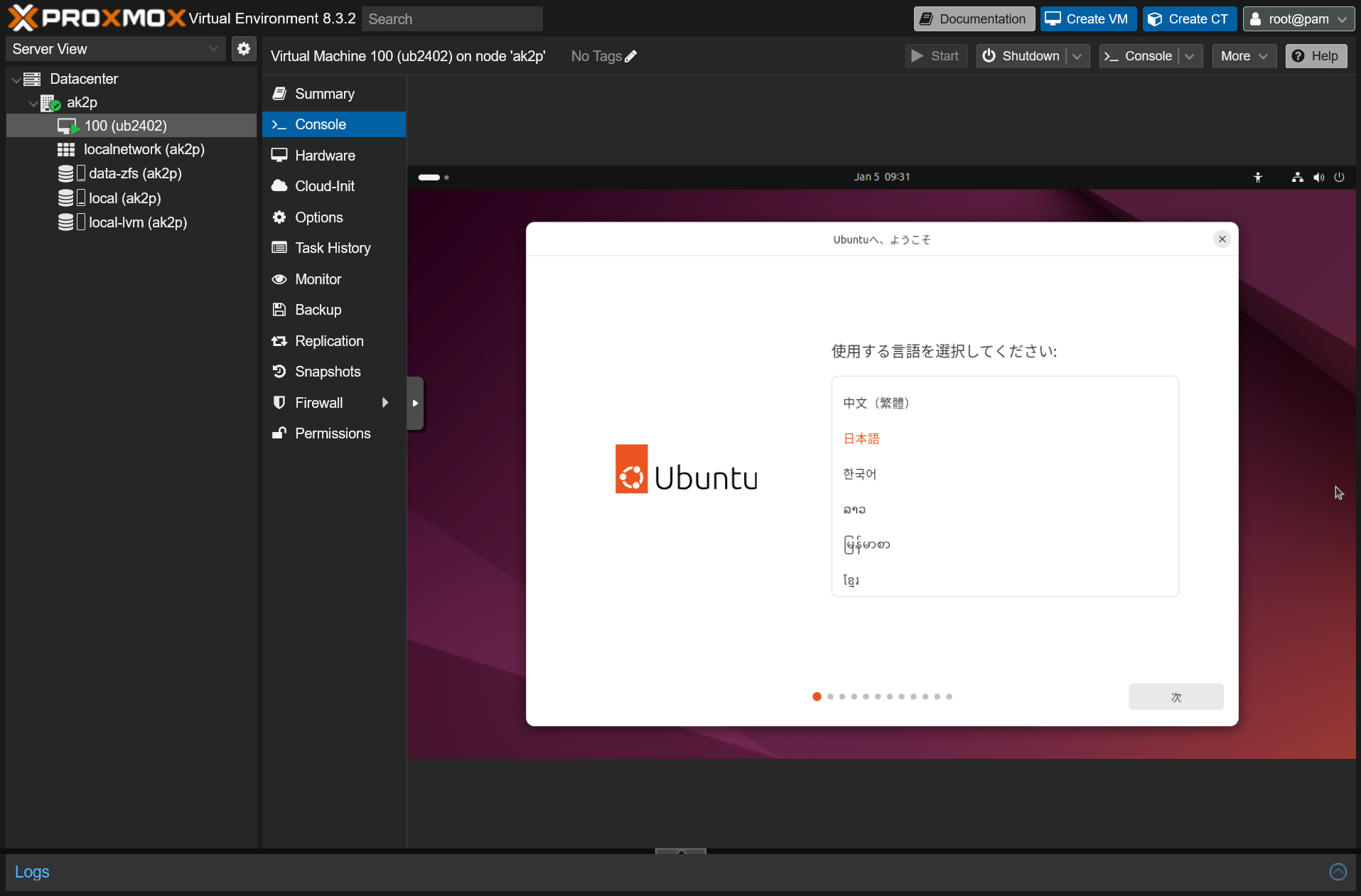1361x896 pixels.
Task: Open the Replication tab
Action: point(334,341)
